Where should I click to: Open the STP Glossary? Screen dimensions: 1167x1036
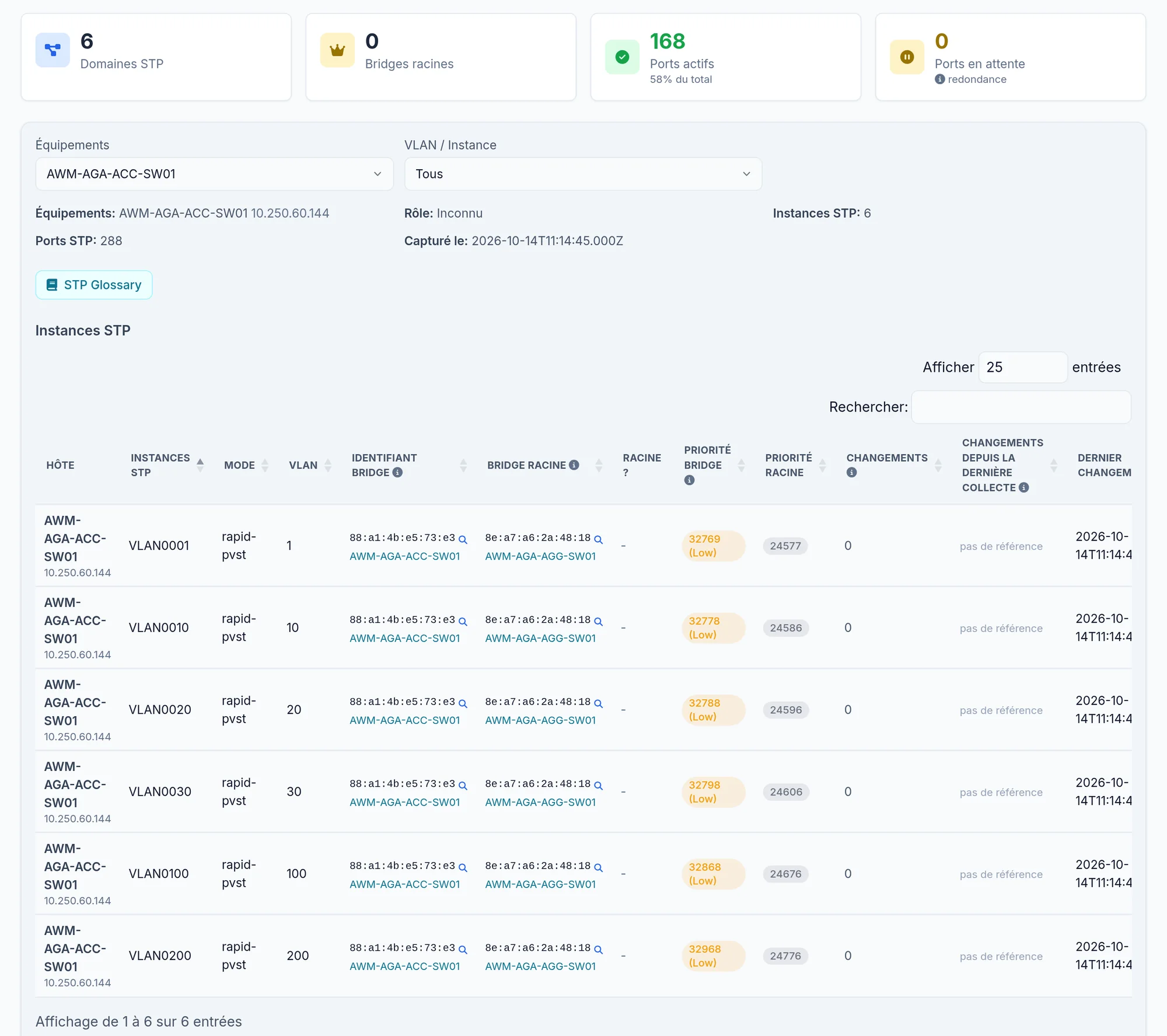pos(94,285)
